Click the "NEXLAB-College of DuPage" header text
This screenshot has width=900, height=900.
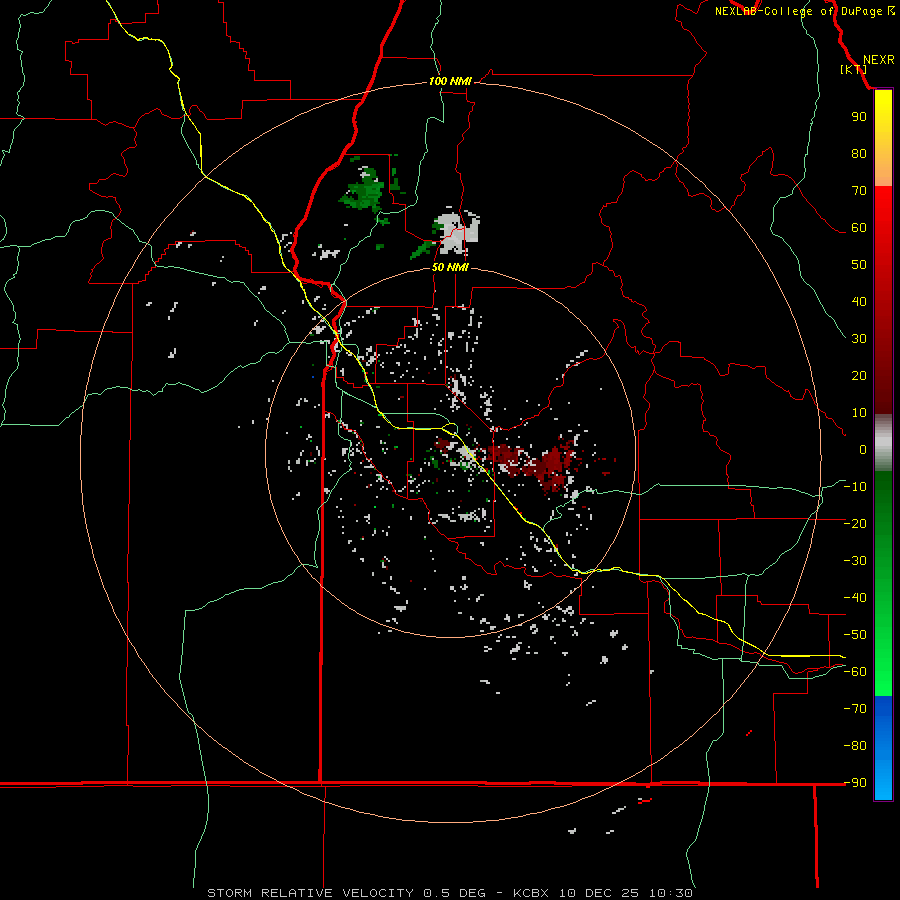pyautogui.click(x=798, y=11)
